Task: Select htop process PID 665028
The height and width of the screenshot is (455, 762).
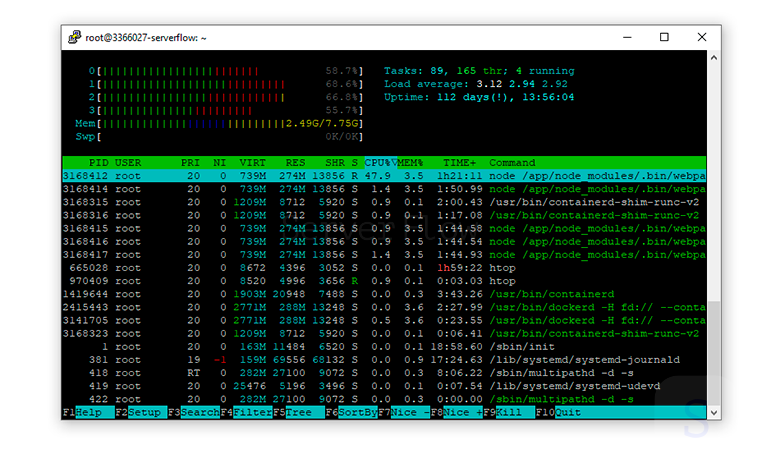Action: [x=384, y=268]
